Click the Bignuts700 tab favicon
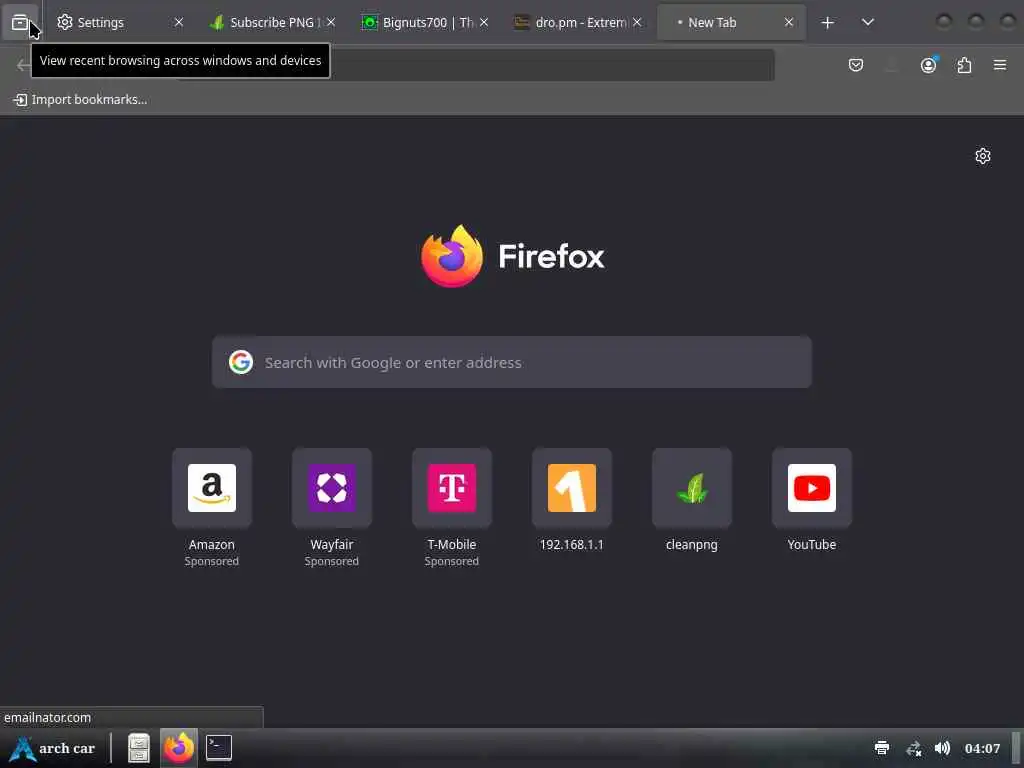The height and width of the screenshot is (768, 1024). [370, 23]
